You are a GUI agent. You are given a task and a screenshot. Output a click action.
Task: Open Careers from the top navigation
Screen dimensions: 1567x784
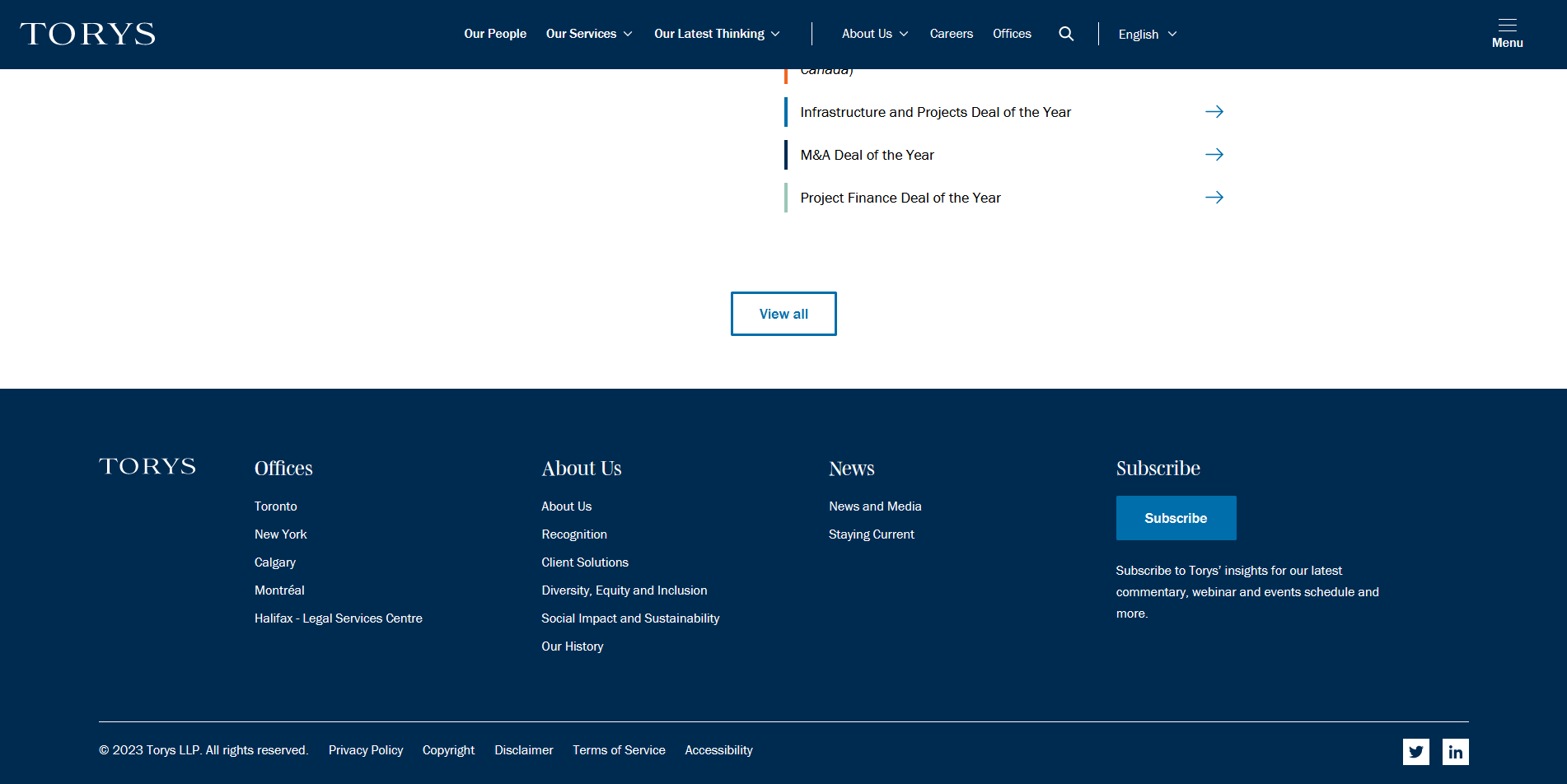pyautogui.click(x=952, y=34)
